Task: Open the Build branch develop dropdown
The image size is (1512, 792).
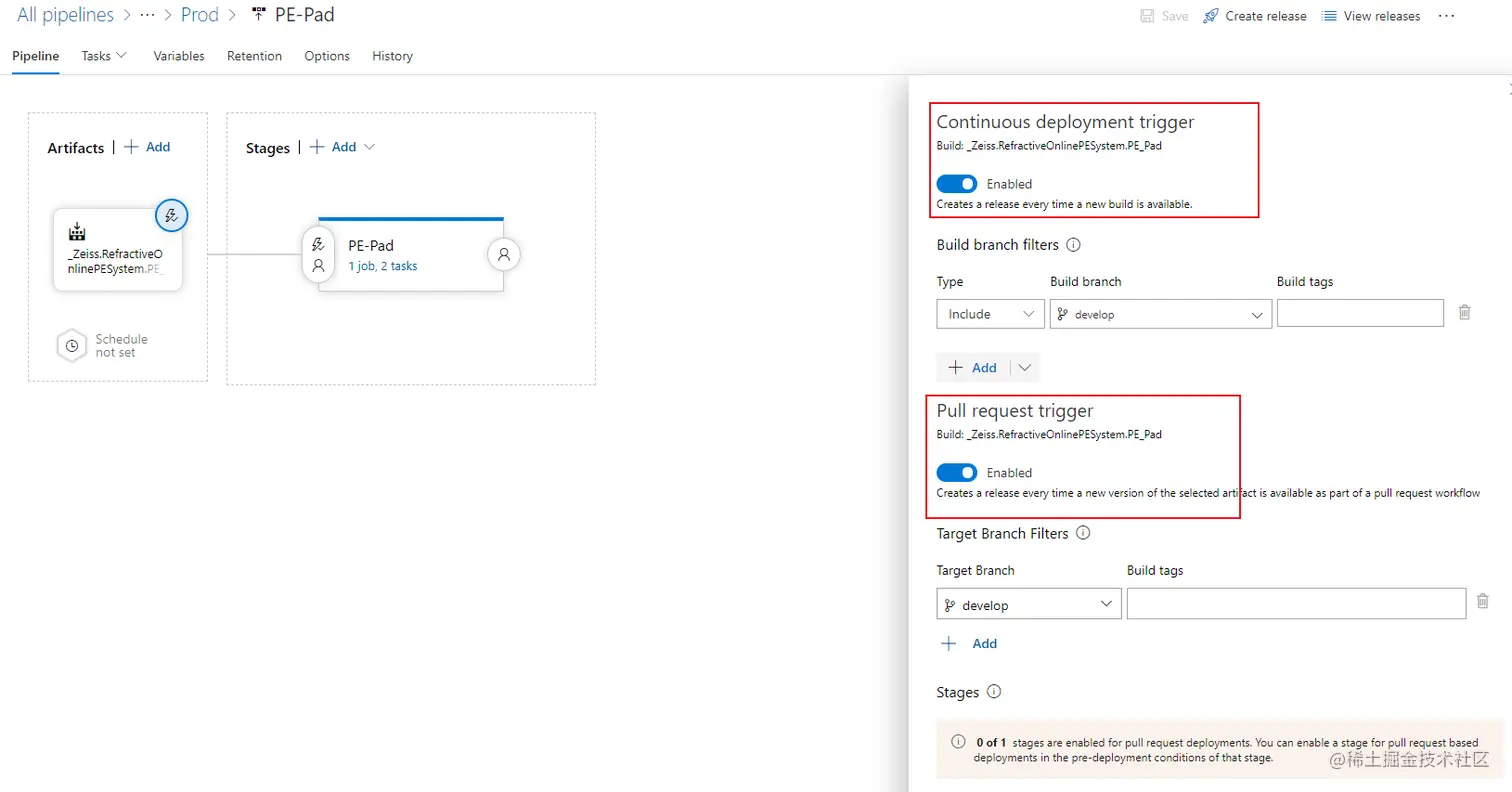Action: (1161, 314)
